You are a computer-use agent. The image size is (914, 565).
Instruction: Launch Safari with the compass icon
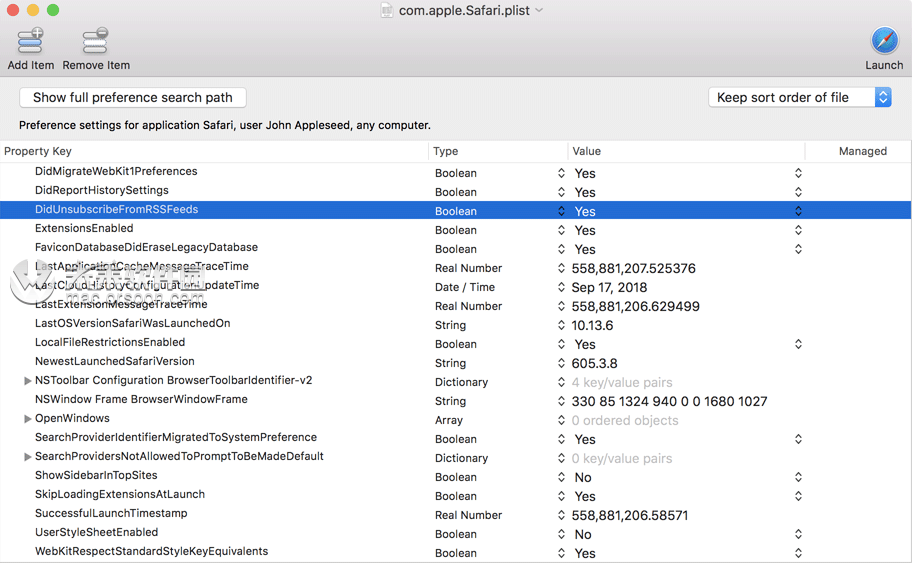(884, 41)
